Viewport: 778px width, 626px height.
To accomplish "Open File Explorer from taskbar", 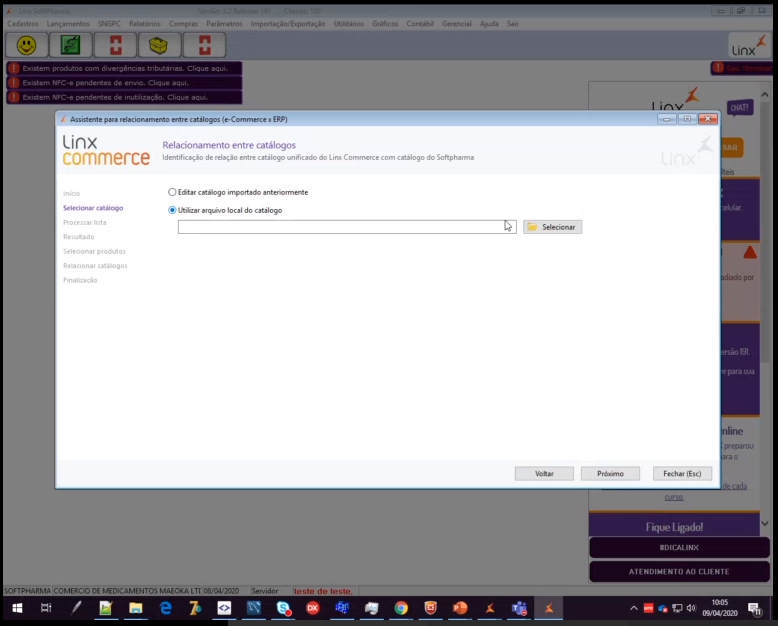I will tap(135, 608).
